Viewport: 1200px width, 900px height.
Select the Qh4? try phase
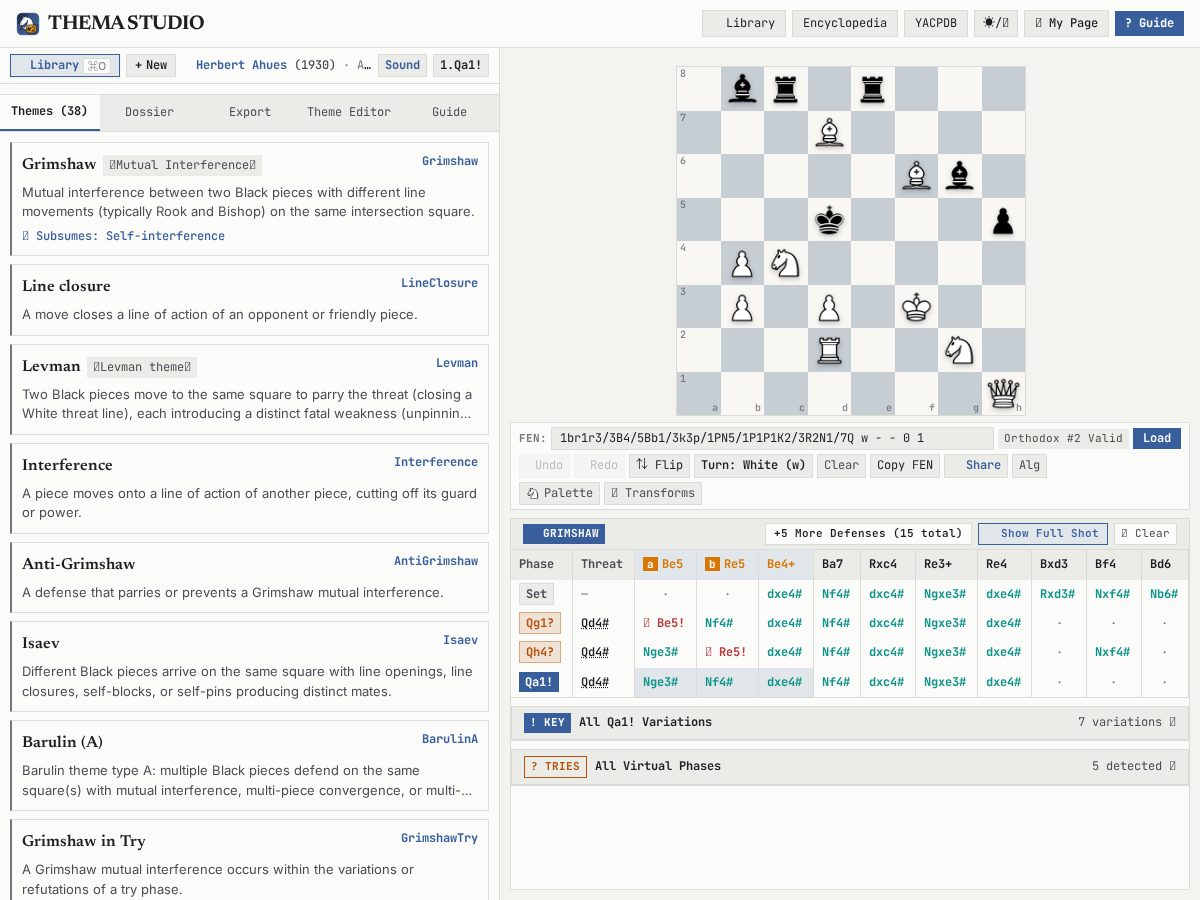539,652
